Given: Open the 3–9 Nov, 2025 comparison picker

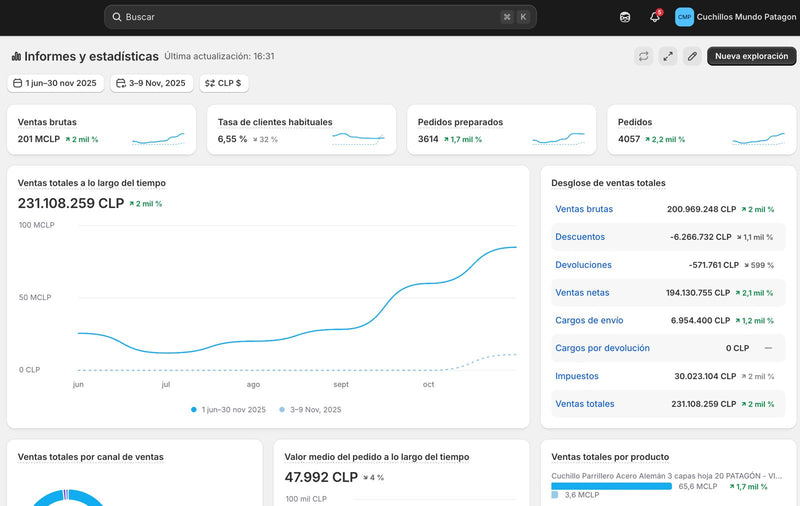Looking at the screenshot, I should point(152,83).
